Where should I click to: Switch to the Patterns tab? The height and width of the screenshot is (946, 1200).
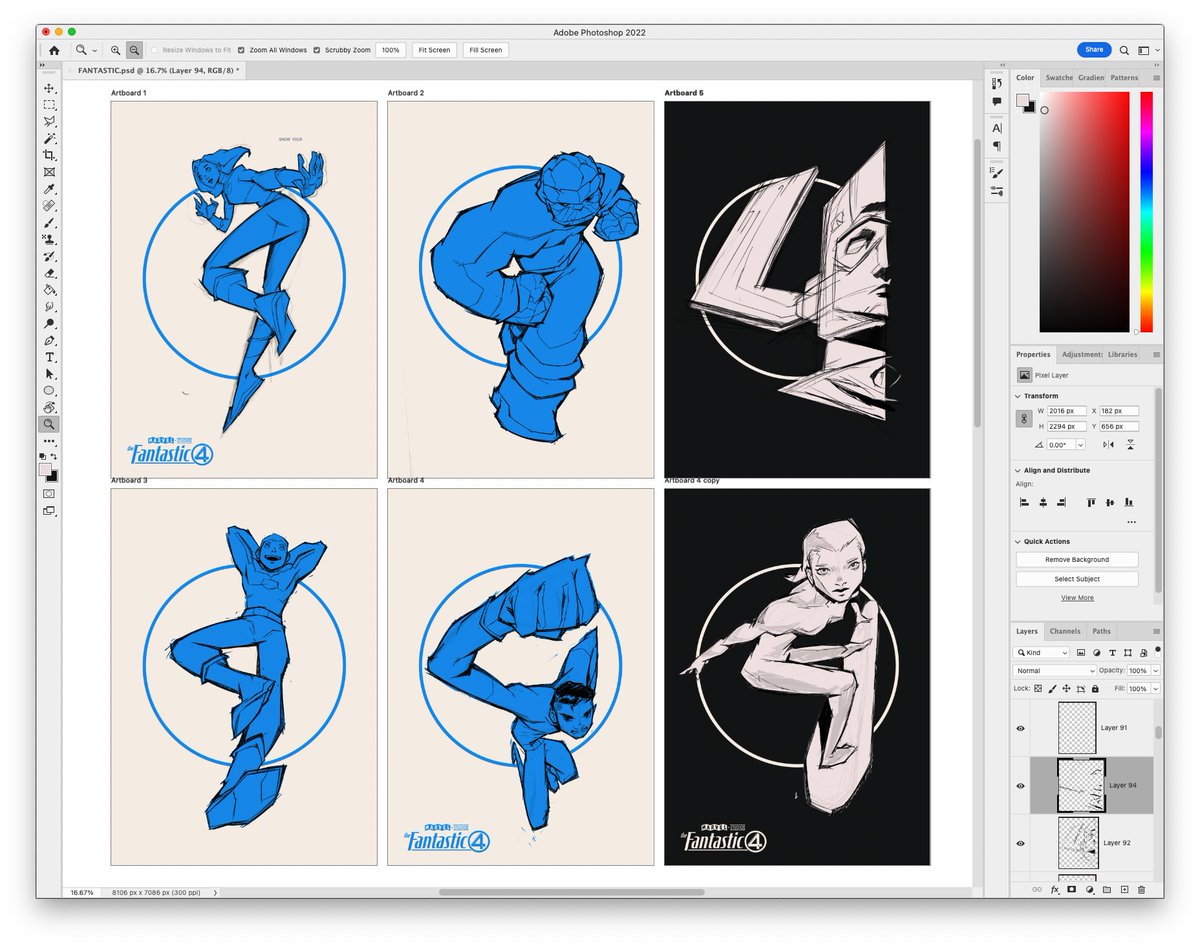(x=1124, y=77)
